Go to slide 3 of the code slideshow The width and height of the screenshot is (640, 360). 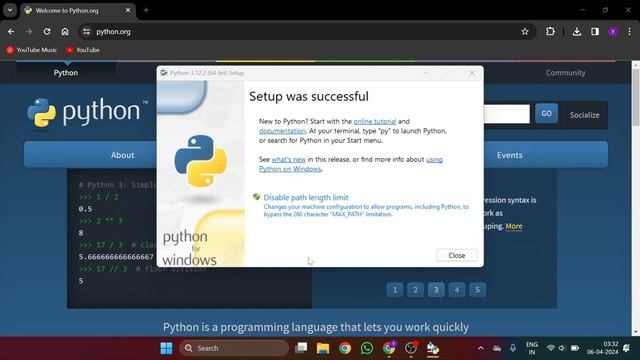(x=436, y=290)
